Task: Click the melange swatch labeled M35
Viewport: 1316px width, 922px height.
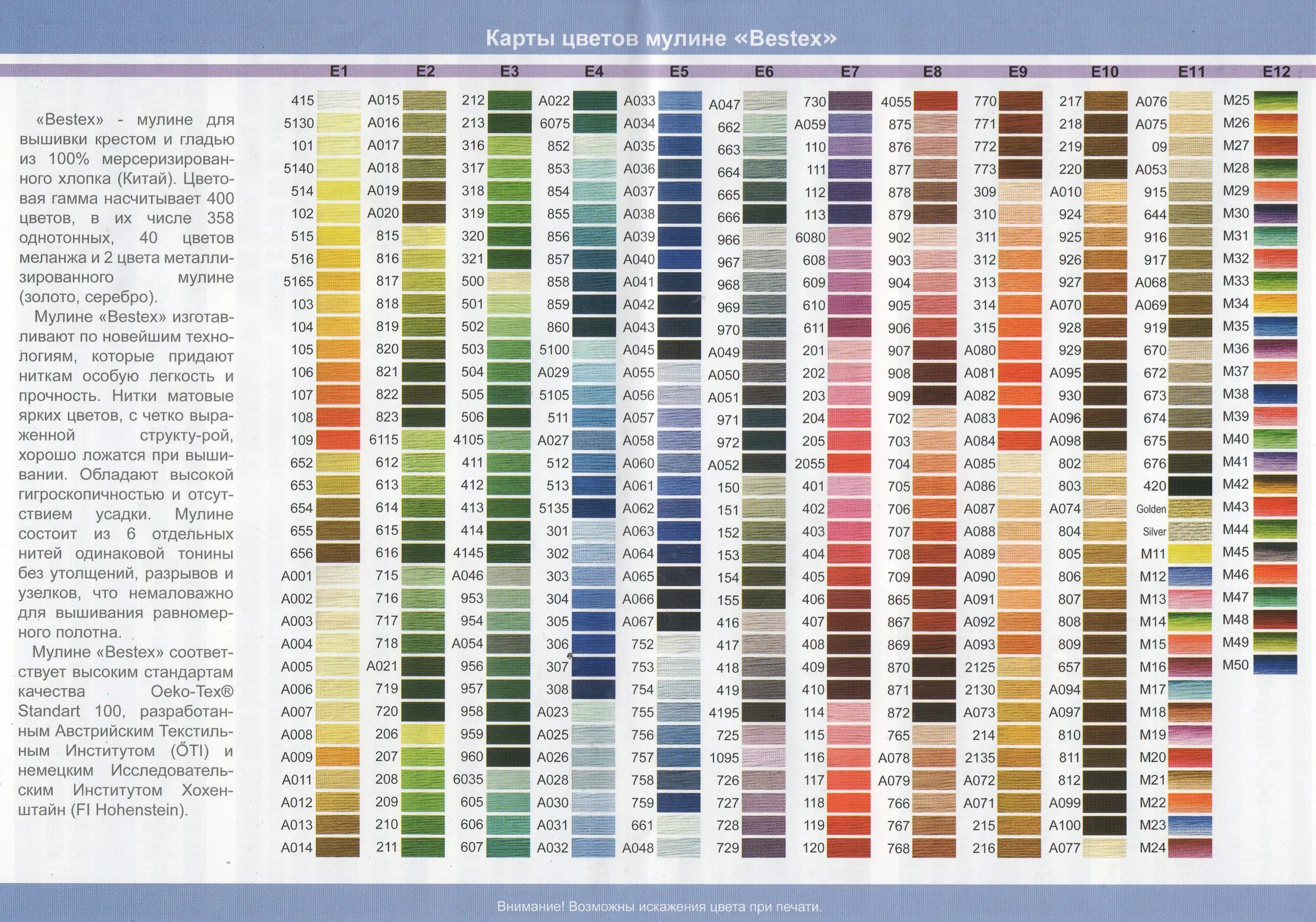Action: 1276,326
